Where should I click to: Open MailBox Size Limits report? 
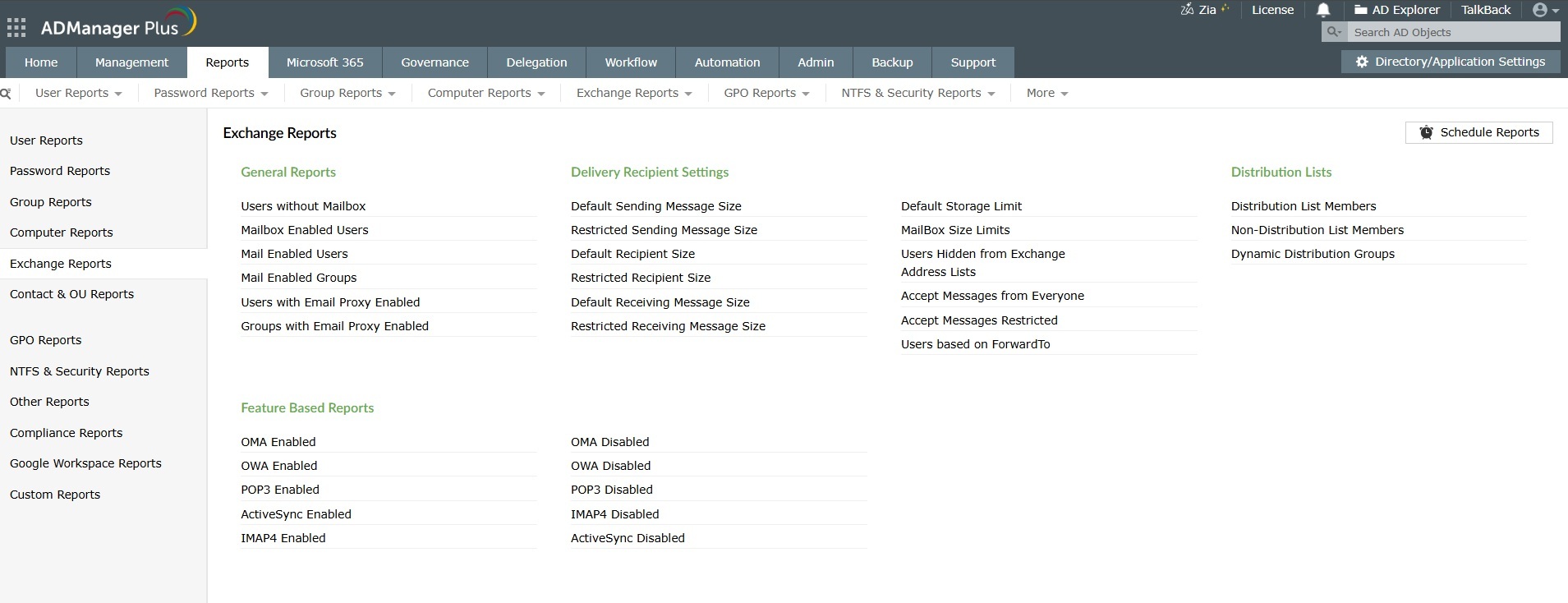tap(955, 230)
